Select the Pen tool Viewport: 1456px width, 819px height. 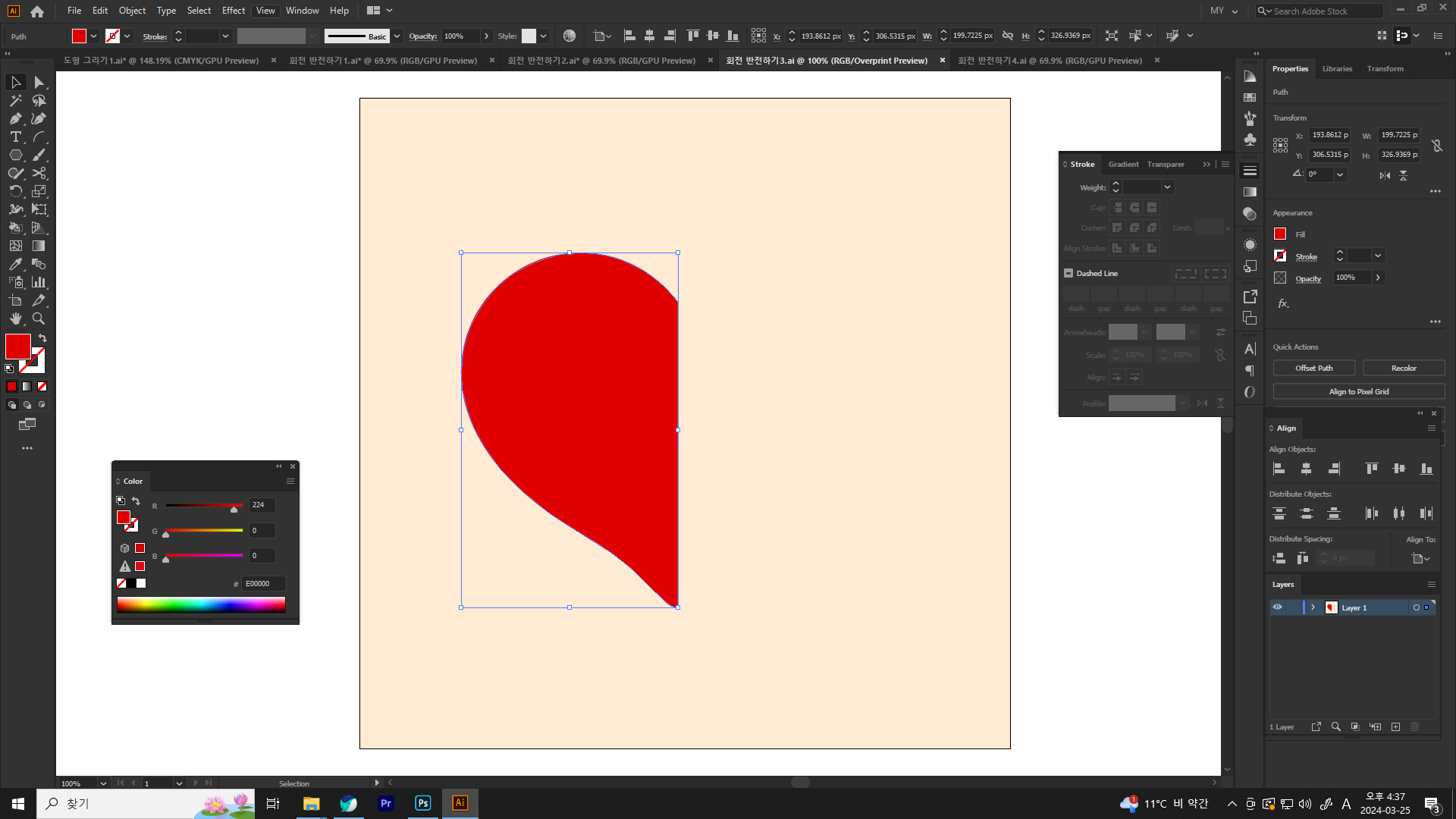pos(15,118)
